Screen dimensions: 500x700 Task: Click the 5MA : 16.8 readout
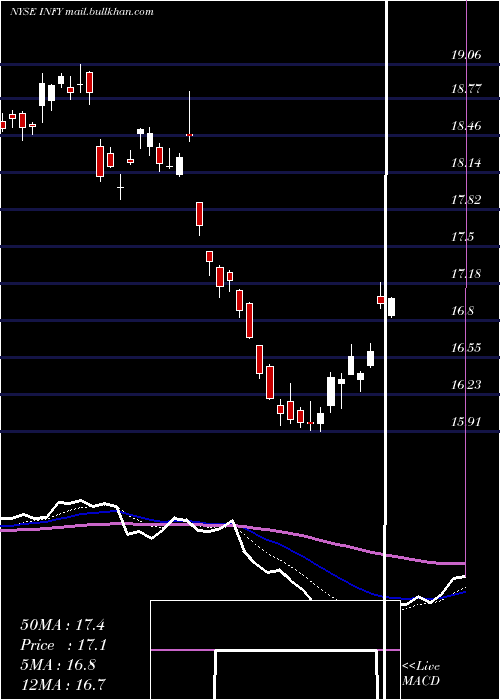(58, 665)
